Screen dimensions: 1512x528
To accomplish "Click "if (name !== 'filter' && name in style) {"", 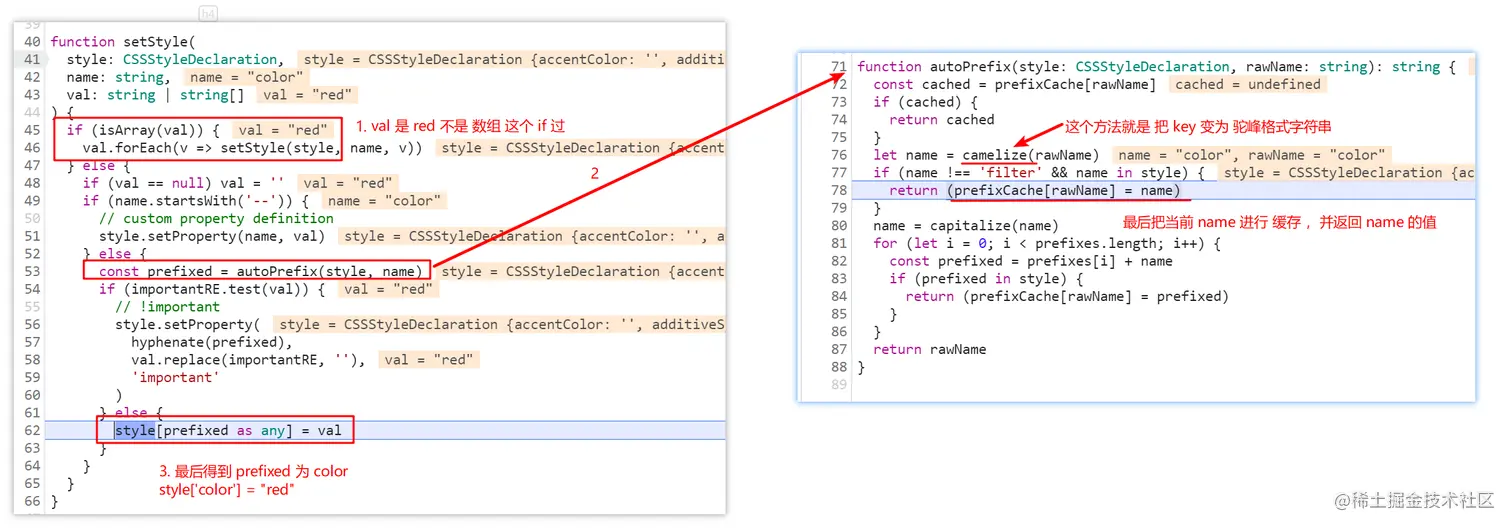I will pyautogui.click(x=1039, y=172).
